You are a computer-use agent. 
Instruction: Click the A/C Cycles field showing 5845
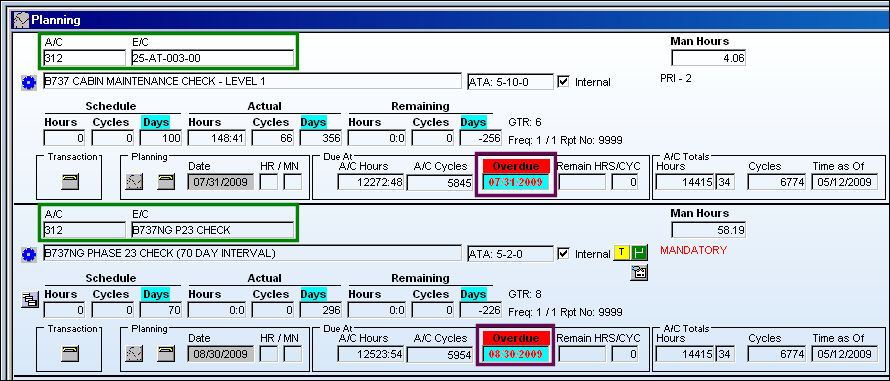[x=440, y=182]
